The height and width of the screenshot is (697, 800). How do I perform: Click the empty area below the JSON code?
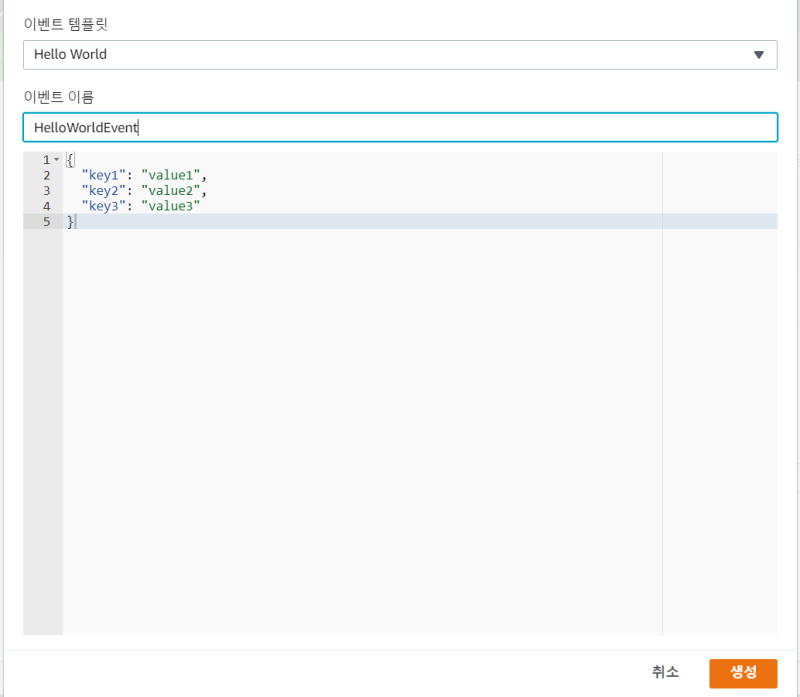pyautogui.click(x=360, y=420)
